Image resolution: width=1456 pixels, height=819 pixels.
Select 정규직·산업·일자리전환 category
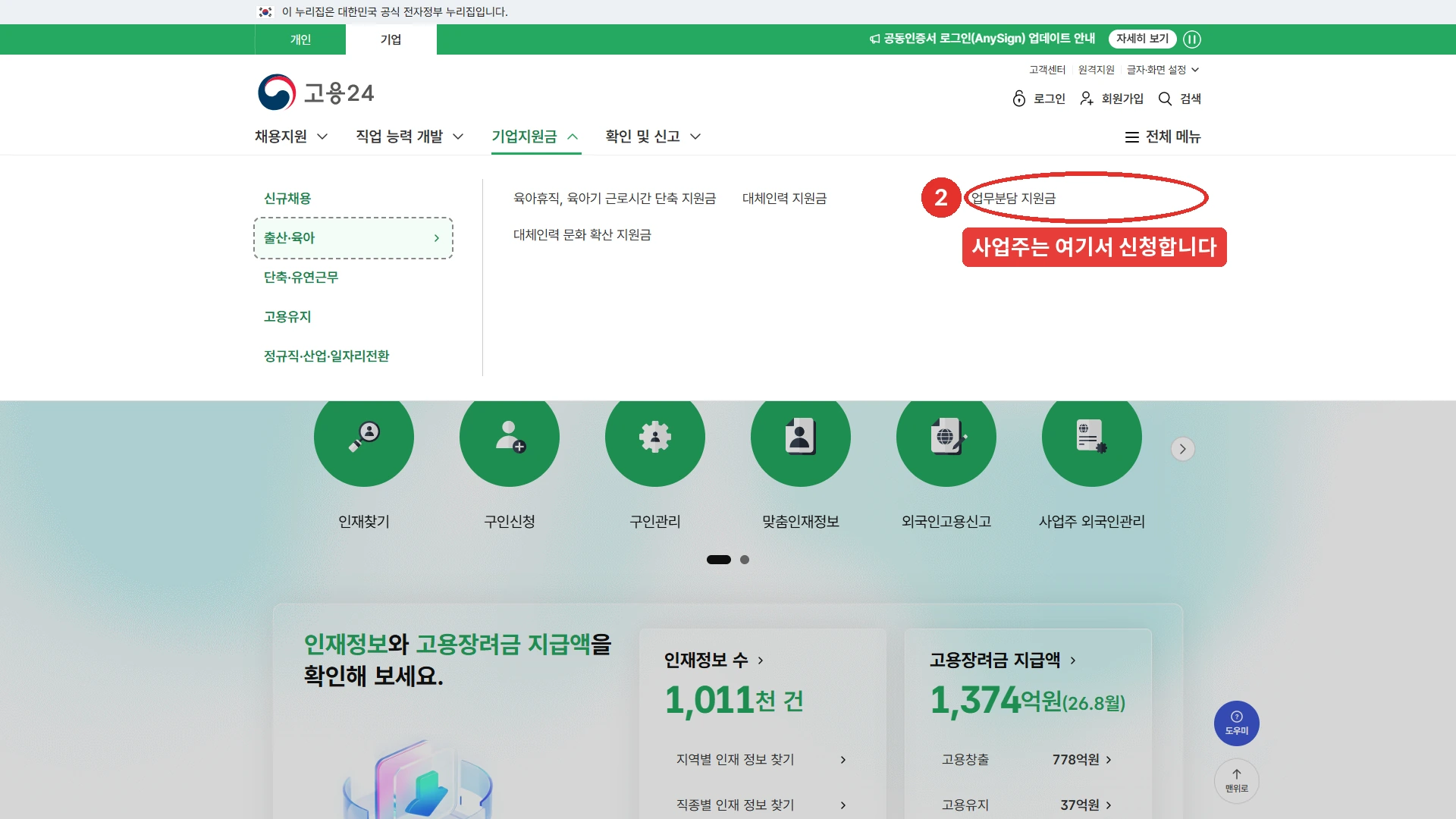(326, 356)
